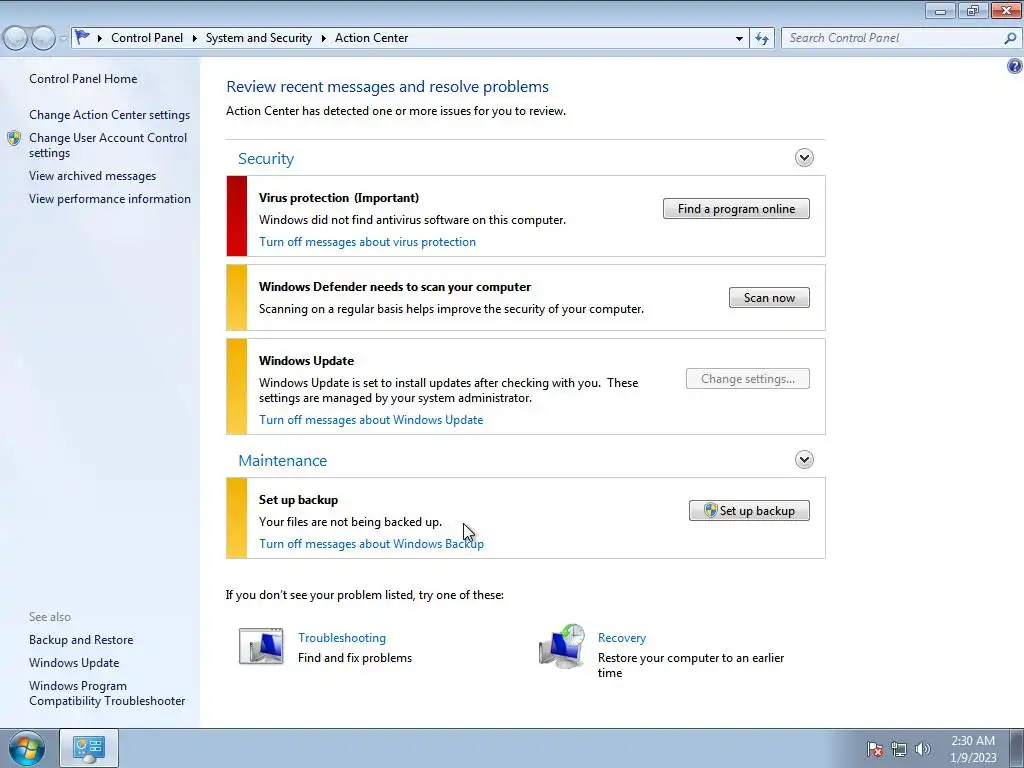Select the System and Security breadcrumb
1024x768 pixels.
pyautogui.click(x=259, y=38)
